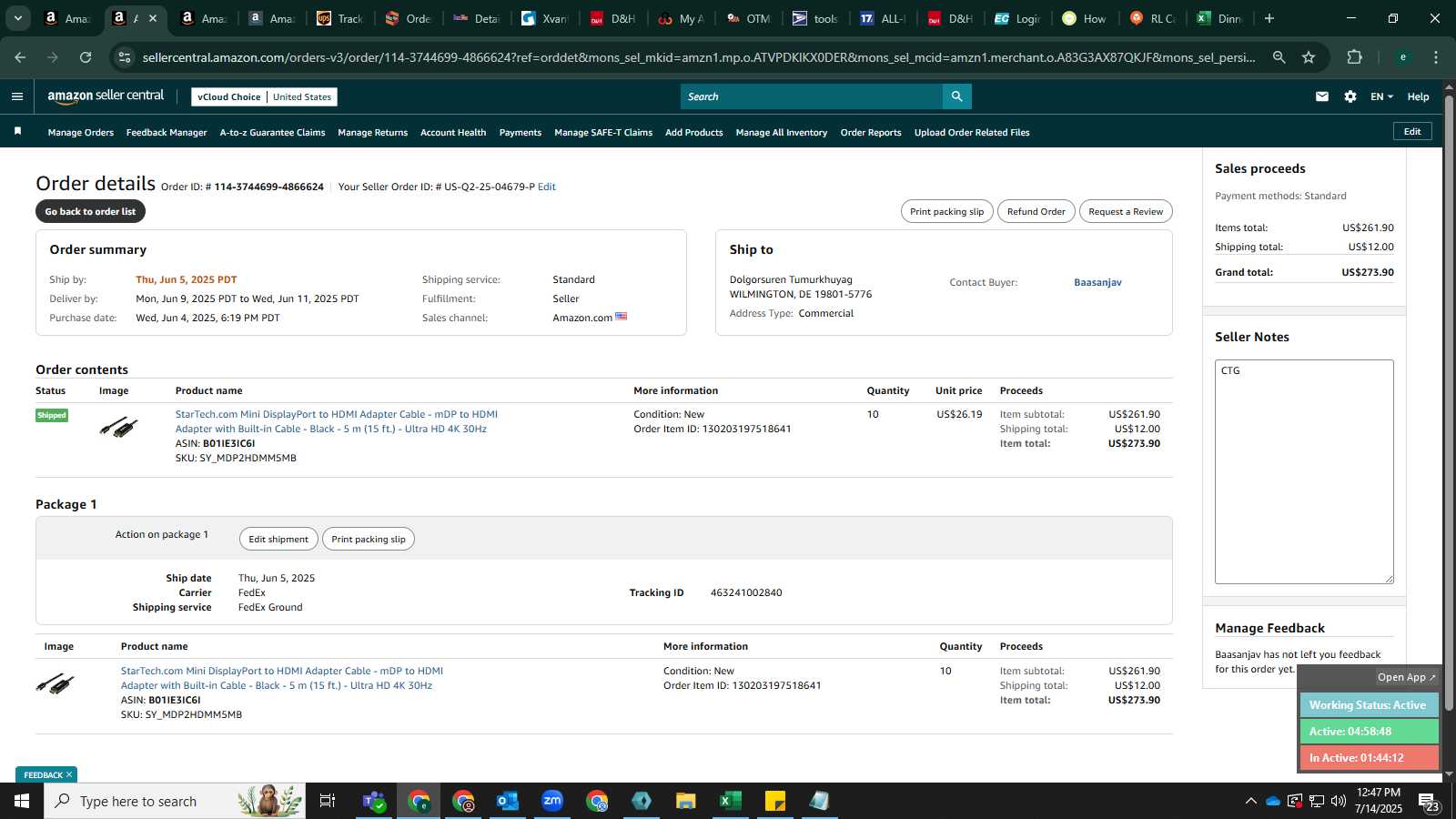This screenshot has height=819, width=1456.
Task: Open Sticky Notes from the taskbar
Action: click(x=775, y=801)
